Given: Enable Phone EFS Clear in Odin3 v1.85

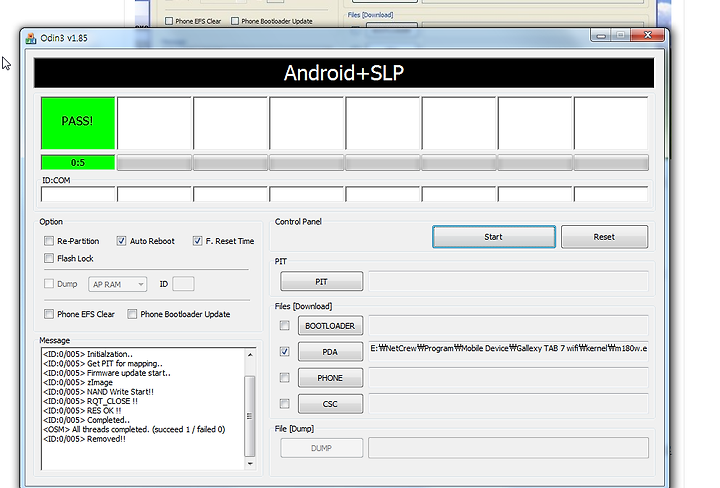Looking at the screenshot, I should coord(49,314).
